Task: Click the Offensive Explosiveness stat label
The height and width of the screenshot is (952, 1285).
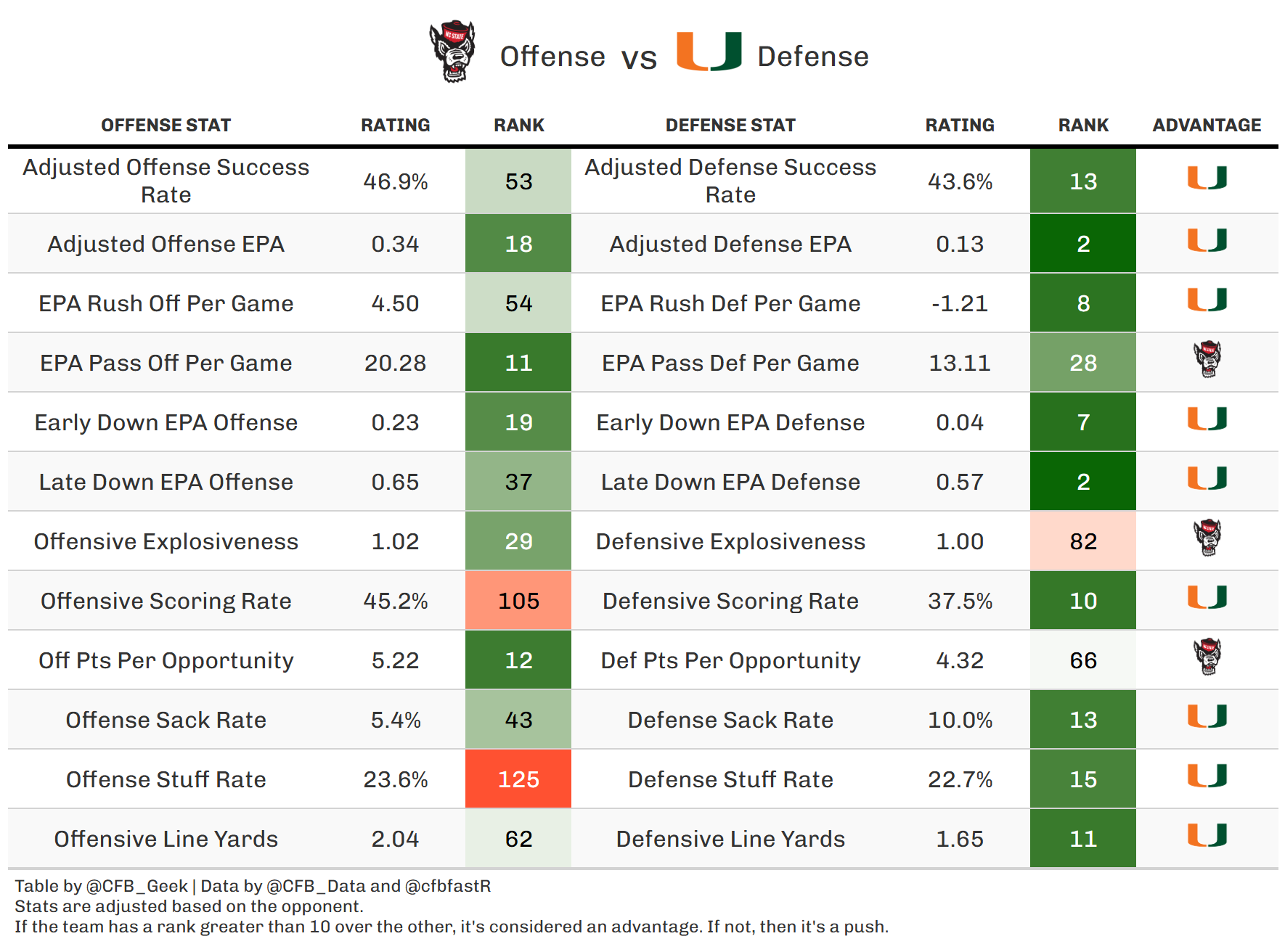Action: [x=166, y=541]
